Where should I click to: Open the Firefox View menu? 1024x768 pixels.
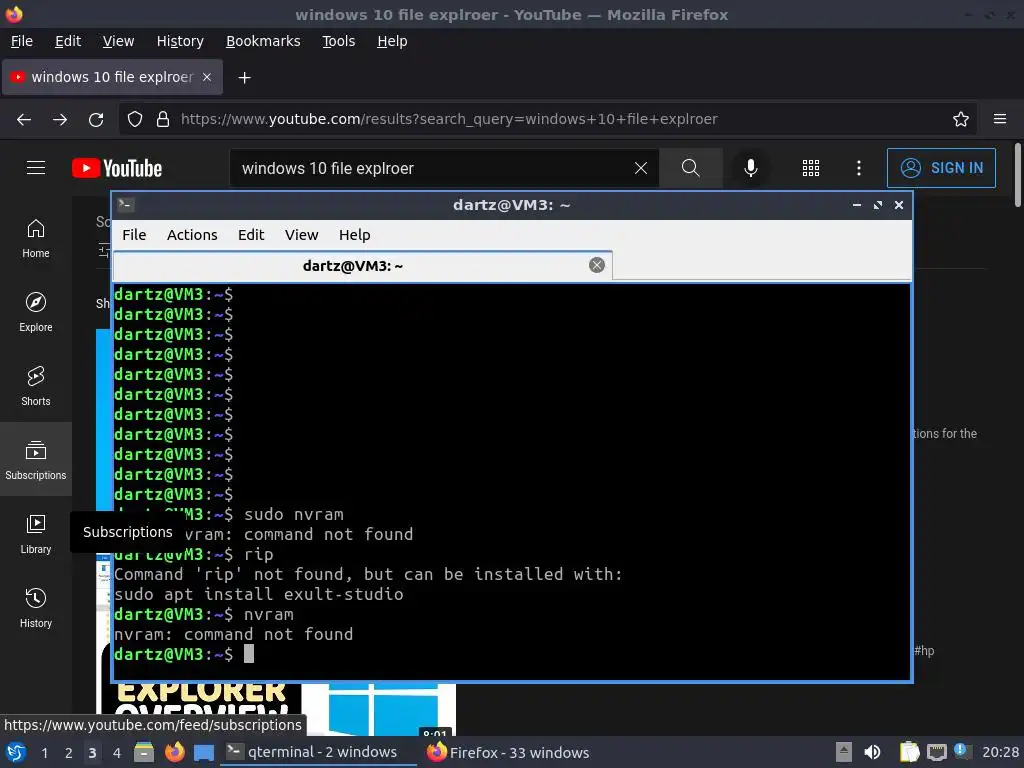(118, 41)
